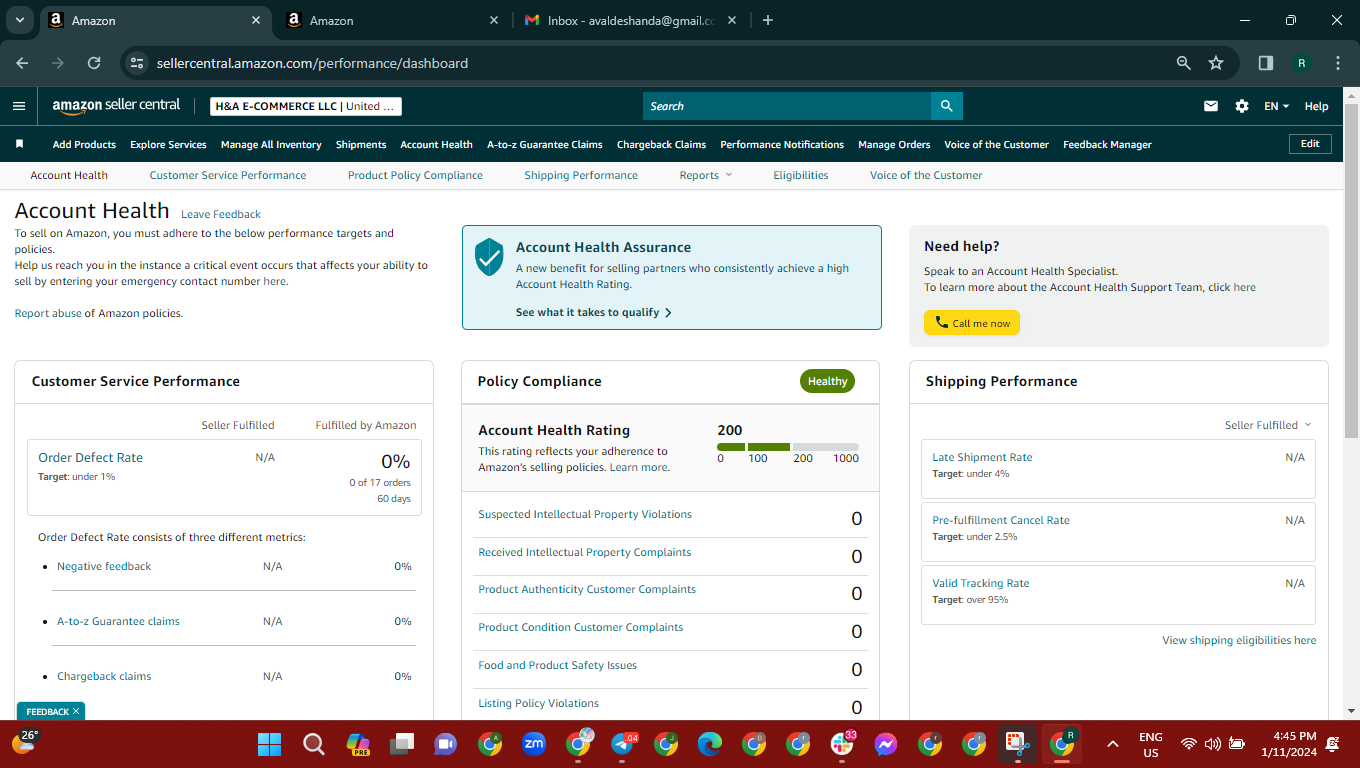This screenshot has height=768, width=1360.
Task: Click the search magnifier button
Action: (x=946, y=106)
